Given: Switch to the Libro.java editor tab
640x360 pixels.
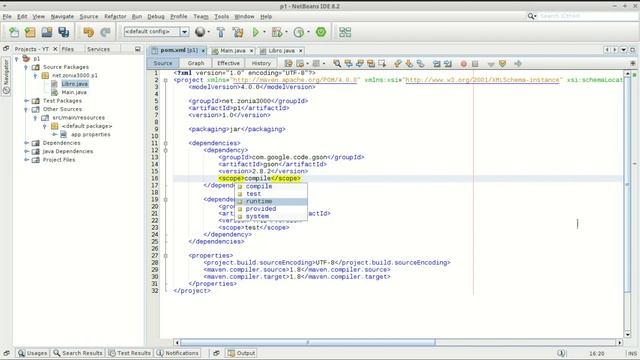Looking at the screenshot, I should pos(281,51).
